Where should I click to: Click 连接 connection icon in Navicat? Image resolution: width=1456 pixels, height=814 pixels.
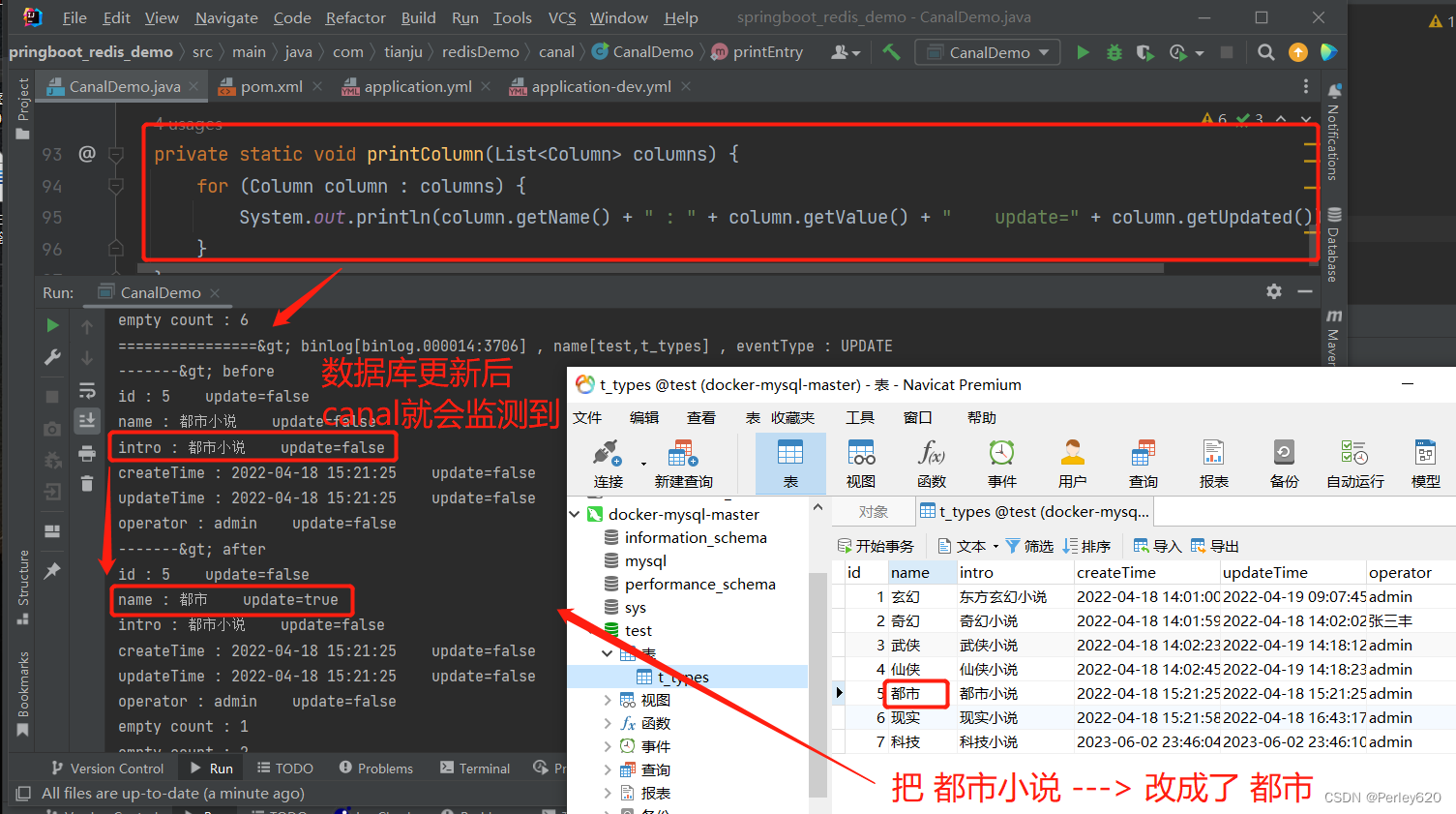coord(609,464)
